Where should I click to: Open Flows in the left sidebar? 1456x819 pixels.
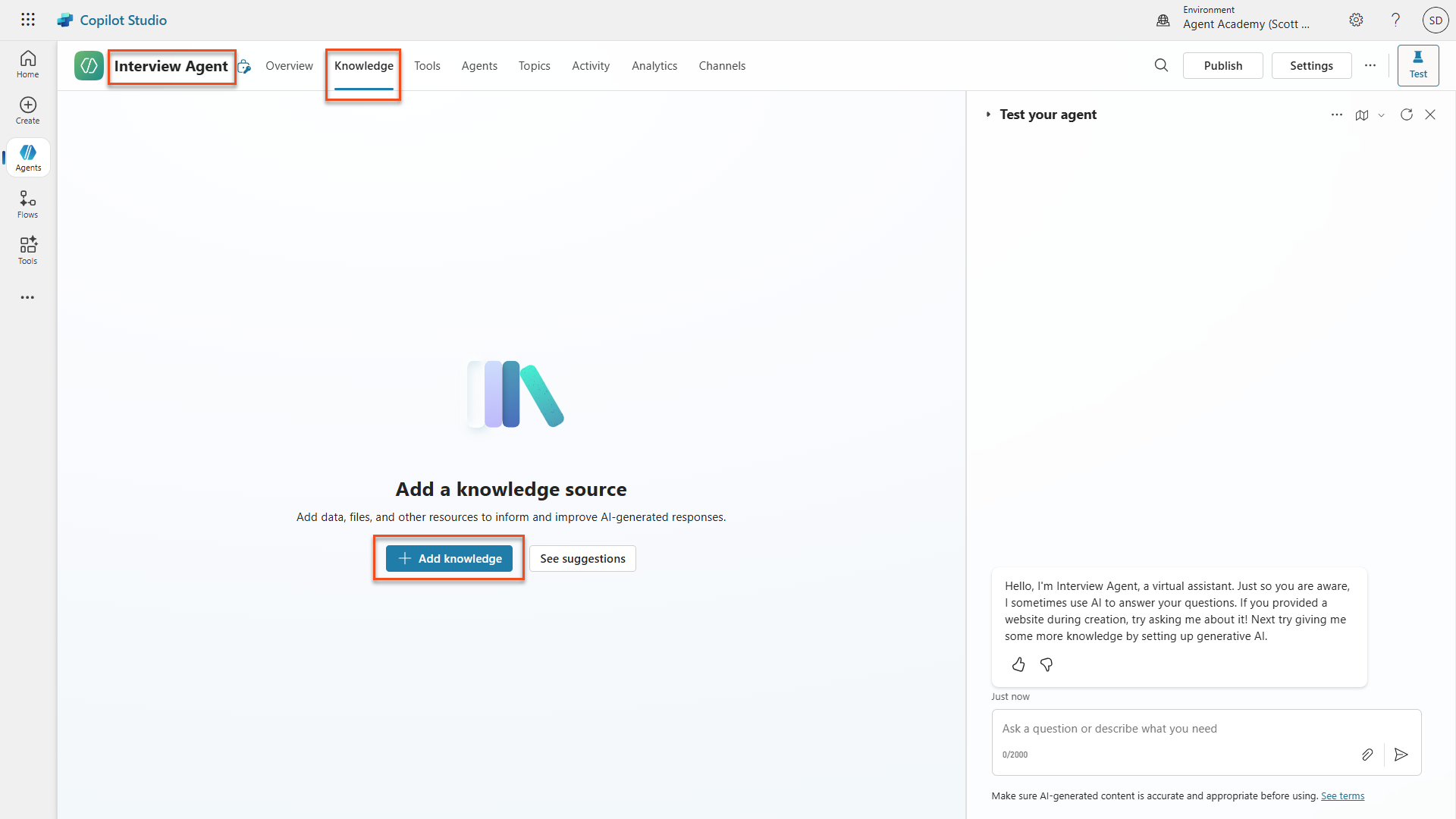(x=28, y=204)
